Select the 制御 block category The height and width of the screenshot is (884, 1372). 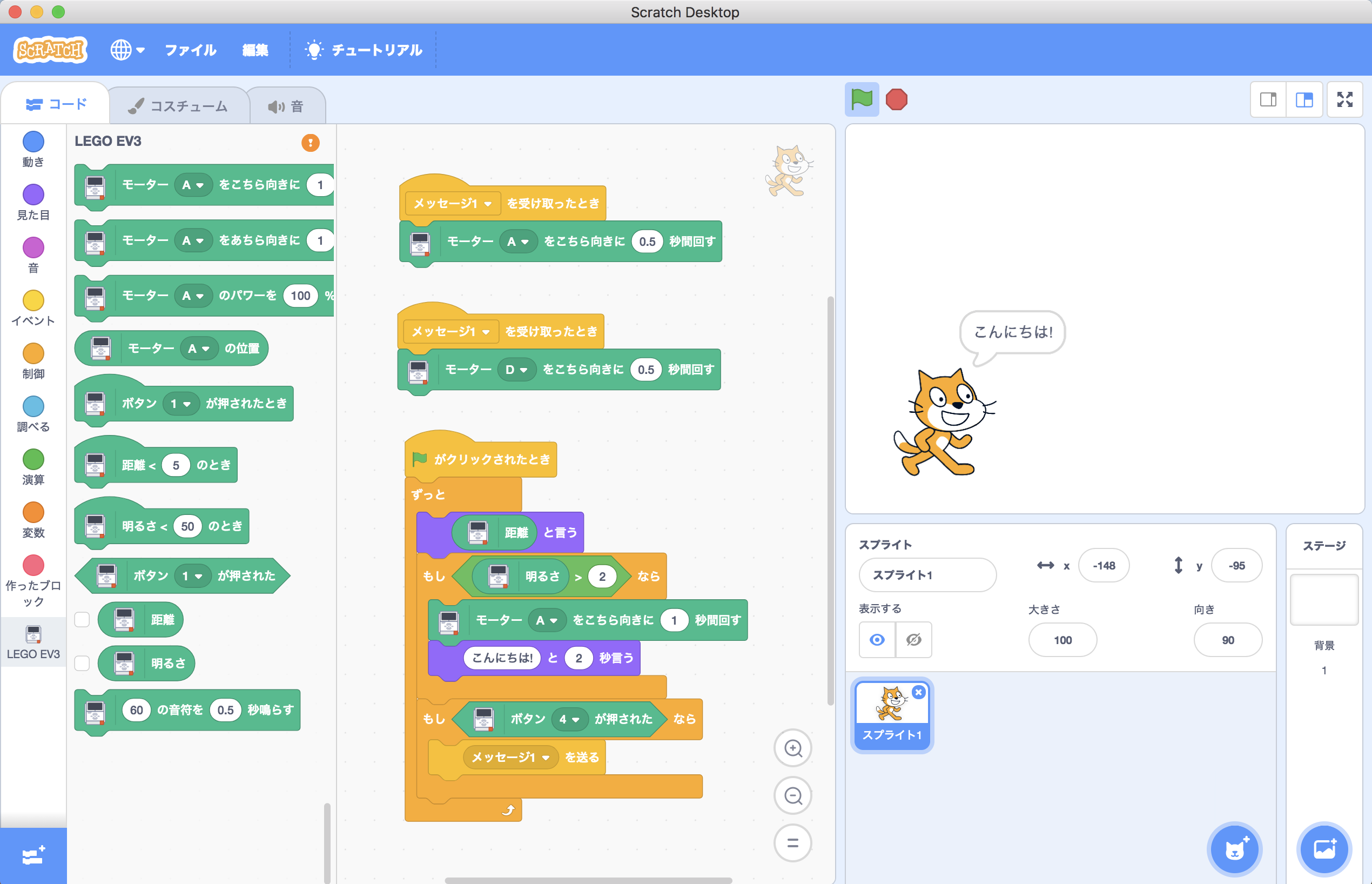(x=33, y=361)
